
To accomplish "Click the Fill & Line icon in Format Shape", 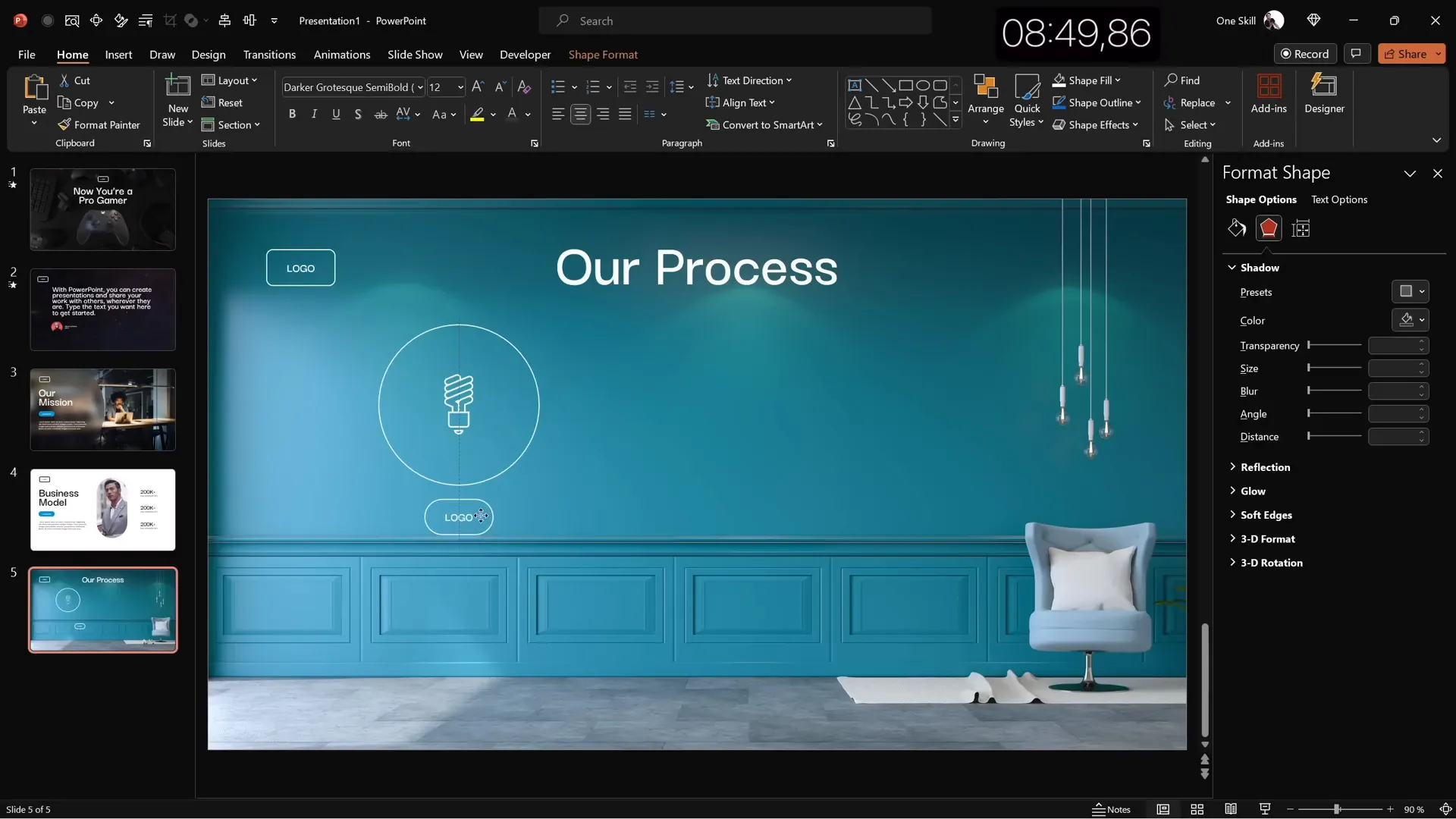I will coord(1236,228).
